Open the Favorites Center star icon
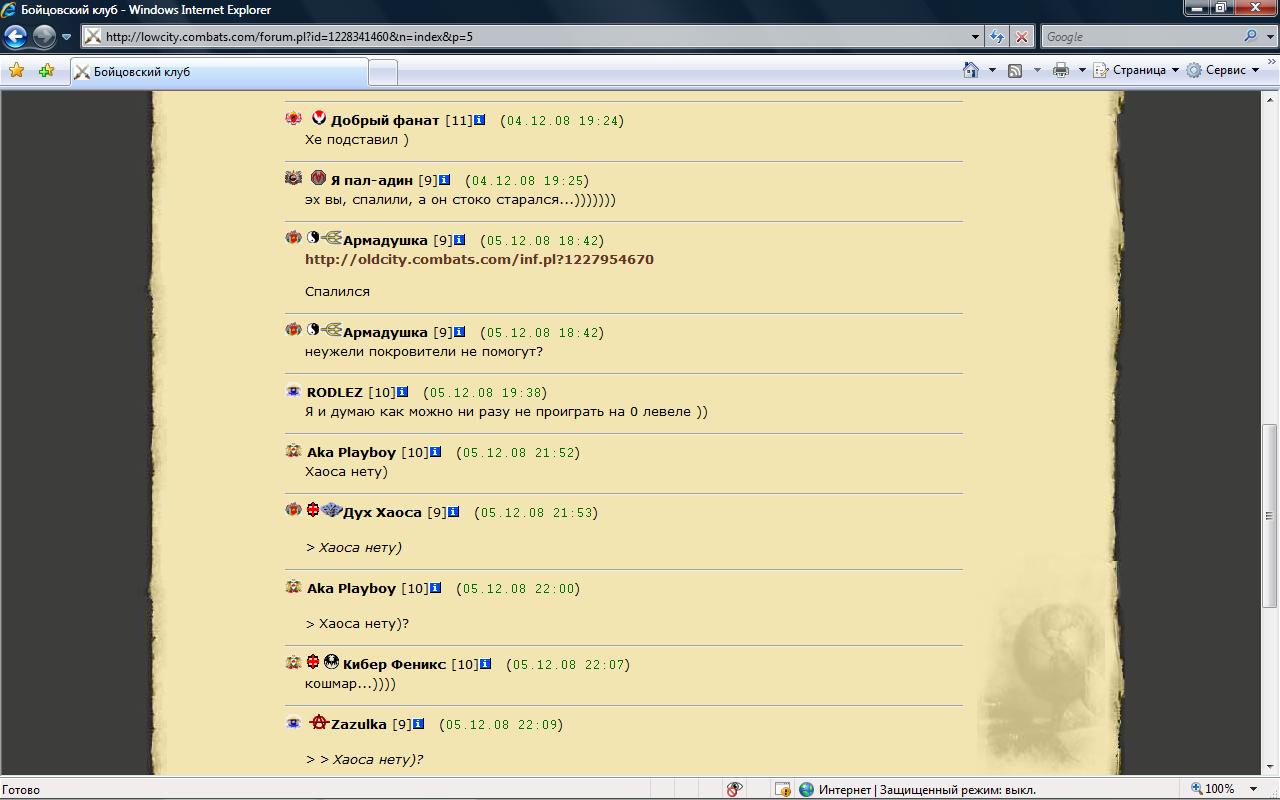 [16, 71]
